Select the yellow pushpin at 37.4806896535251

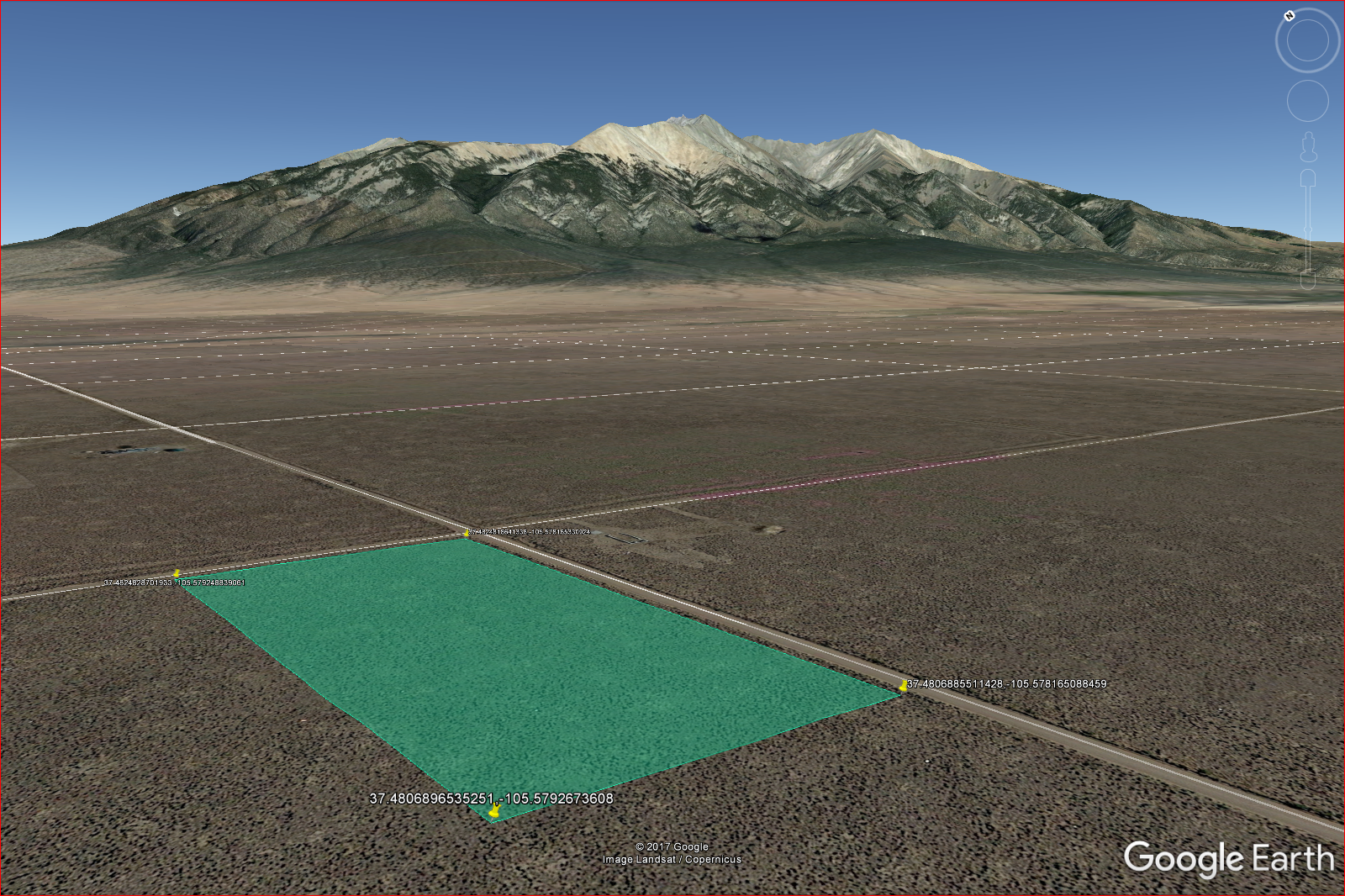(x=494, y=811)
